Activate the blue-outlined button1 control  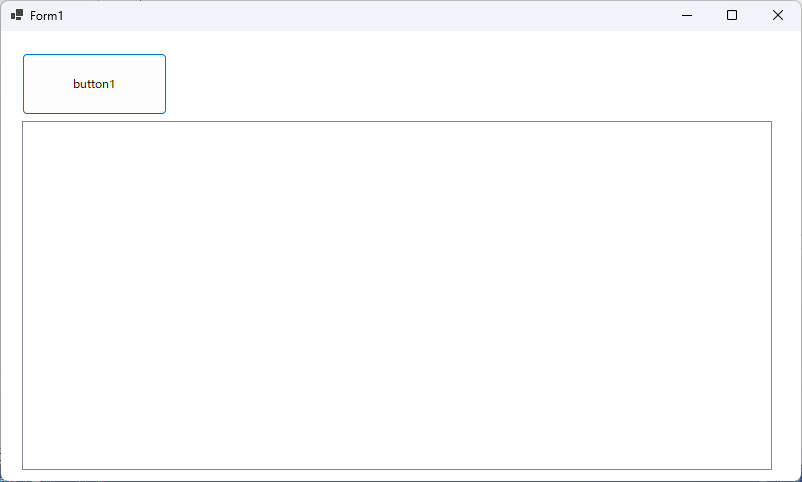95,84
